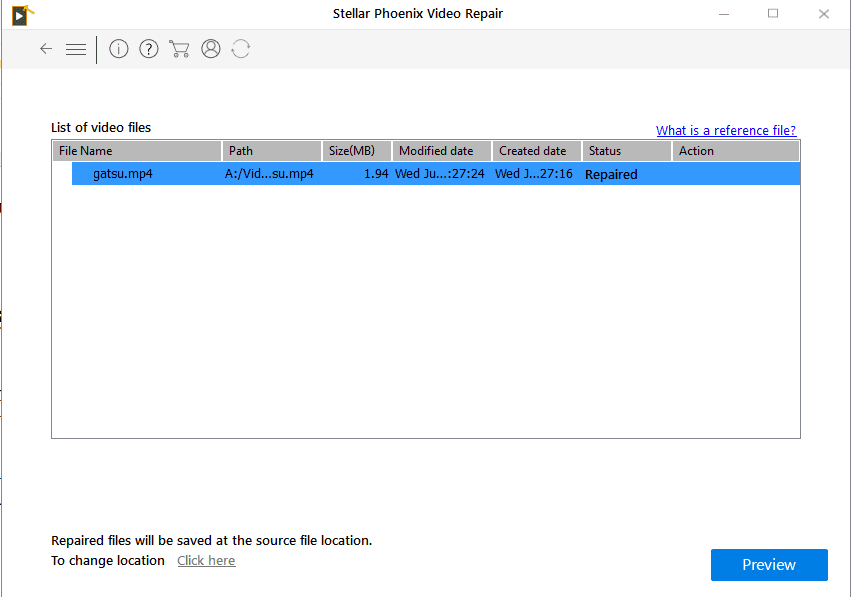This screenshot has height=597, width=851.
Task: Open the shopping cart buy icon
Action: [x=179, y=49]
